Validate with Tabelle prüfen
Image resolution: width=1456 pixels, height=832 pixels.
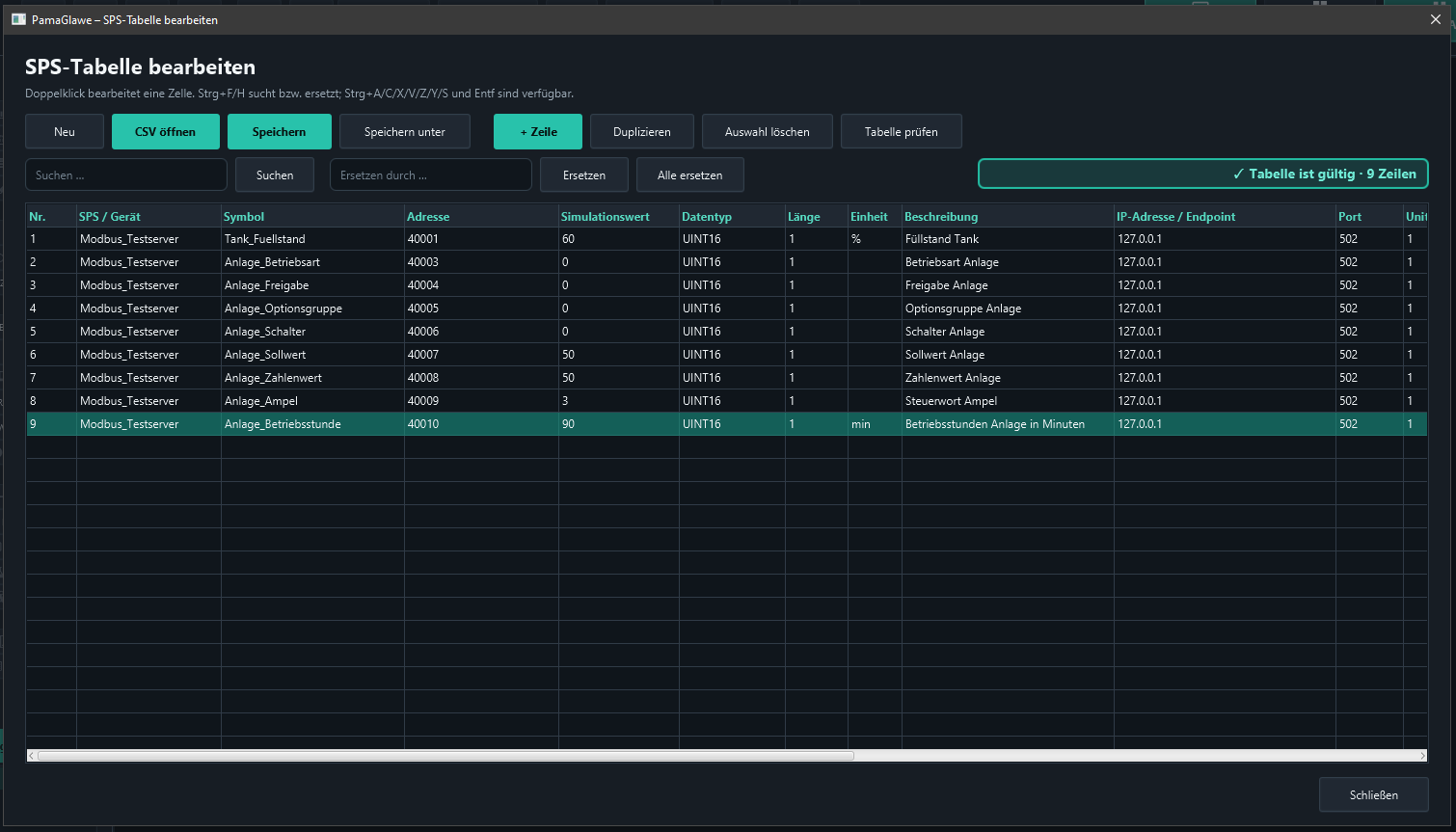coord(902,132)
